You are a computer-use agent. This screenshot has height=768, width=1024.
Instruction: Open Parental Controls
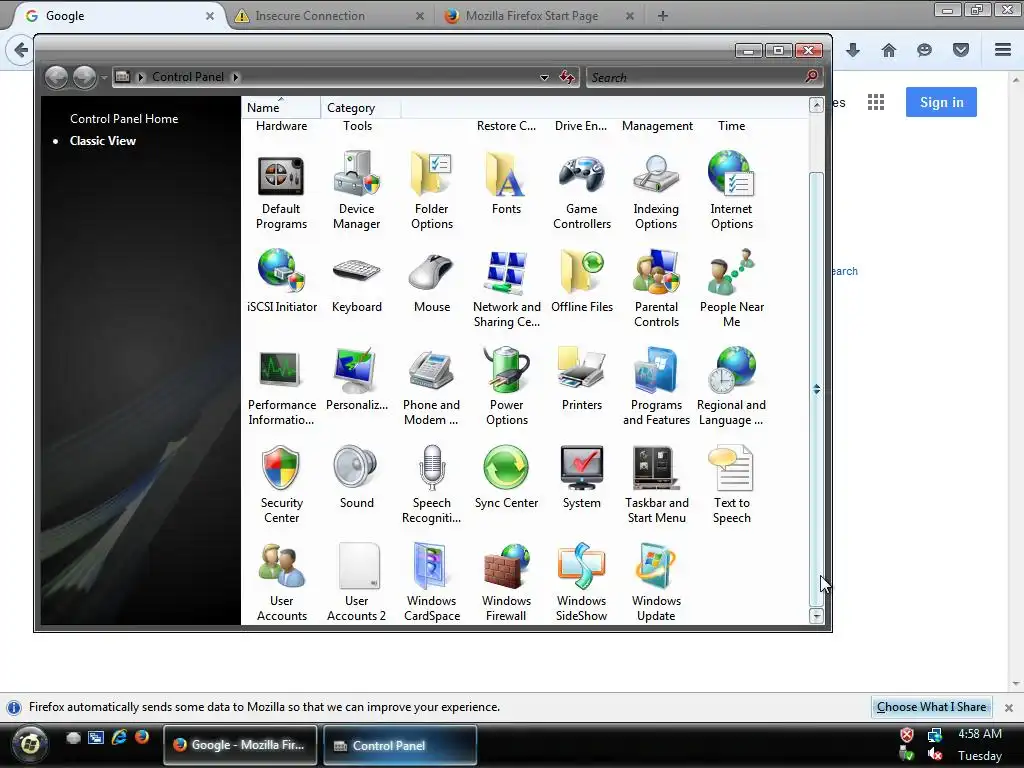click(656, 288)
